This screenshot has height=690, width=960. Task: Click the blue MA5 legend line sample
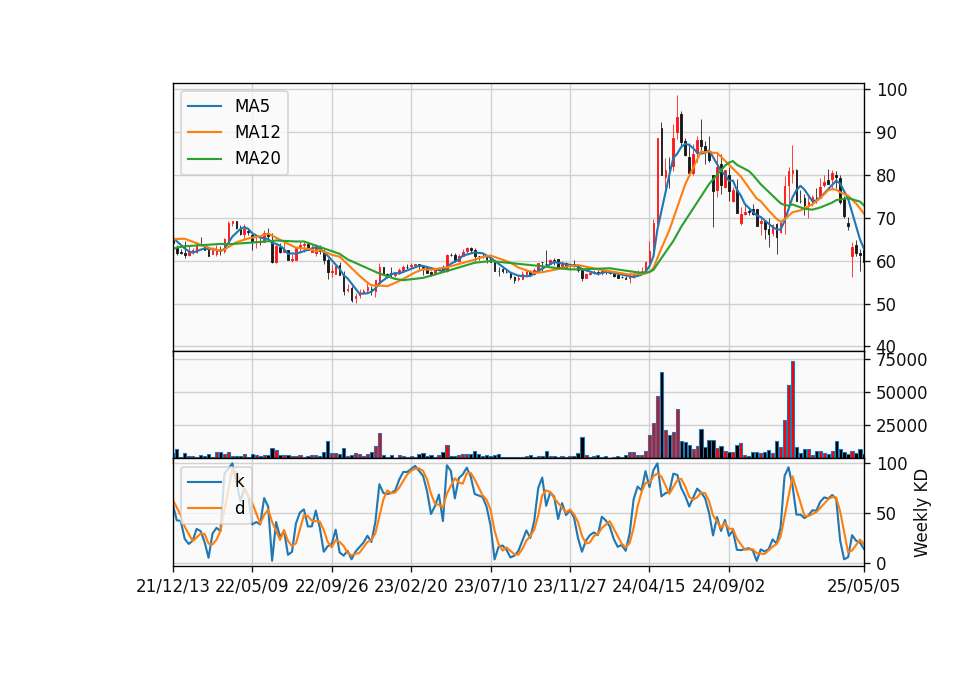[x=204, y=106]
